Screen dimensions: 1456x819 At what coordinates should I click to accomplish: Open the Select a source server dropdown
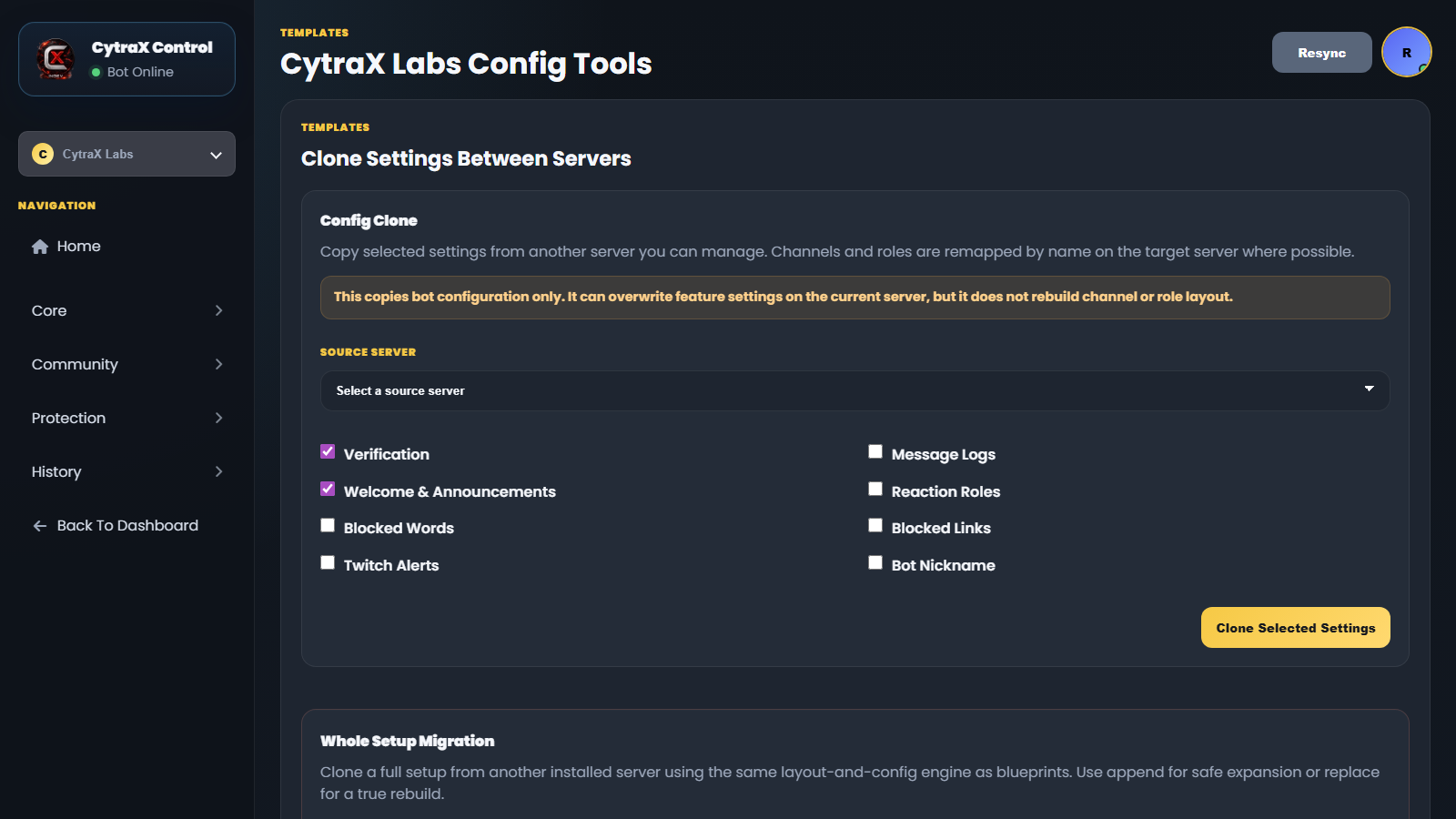pyautogui.click(x=854, y=390)
